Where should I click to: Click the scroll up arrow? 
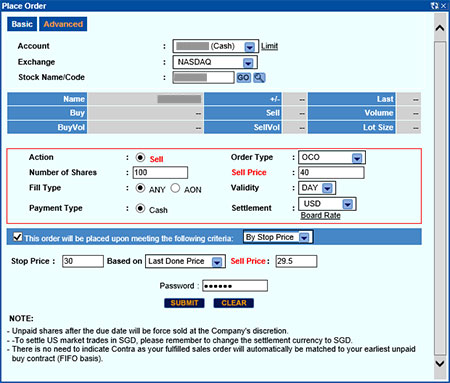pyautogui.click(x=440, y=28)
